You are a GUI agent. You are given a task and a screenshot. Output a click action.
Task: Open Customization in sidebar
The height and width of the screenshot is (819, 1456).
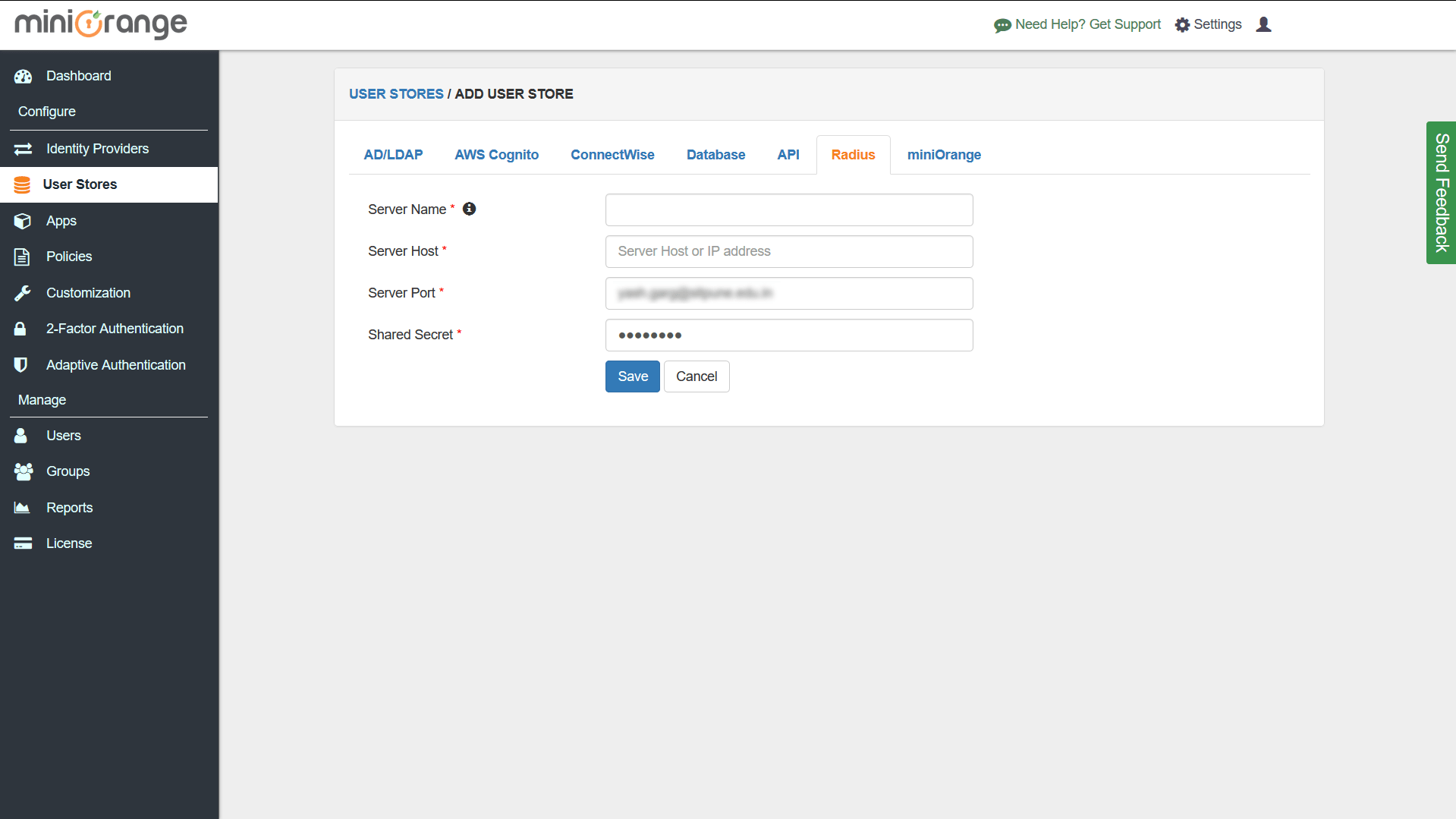click(x=109, y=293)
